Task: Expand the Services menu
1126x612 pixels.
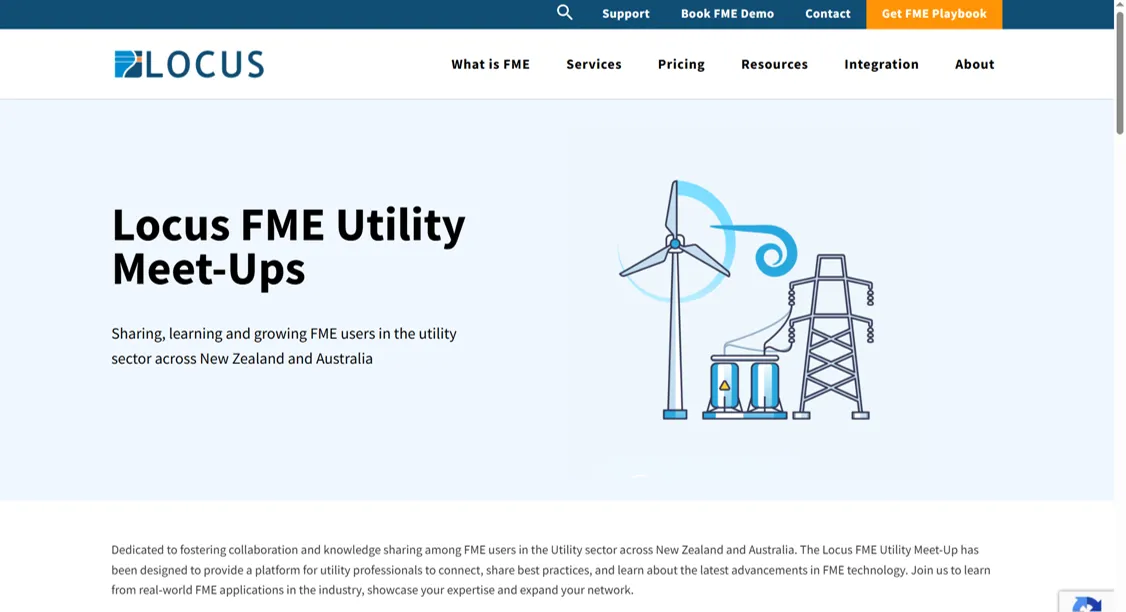Action: click(594, 64)
